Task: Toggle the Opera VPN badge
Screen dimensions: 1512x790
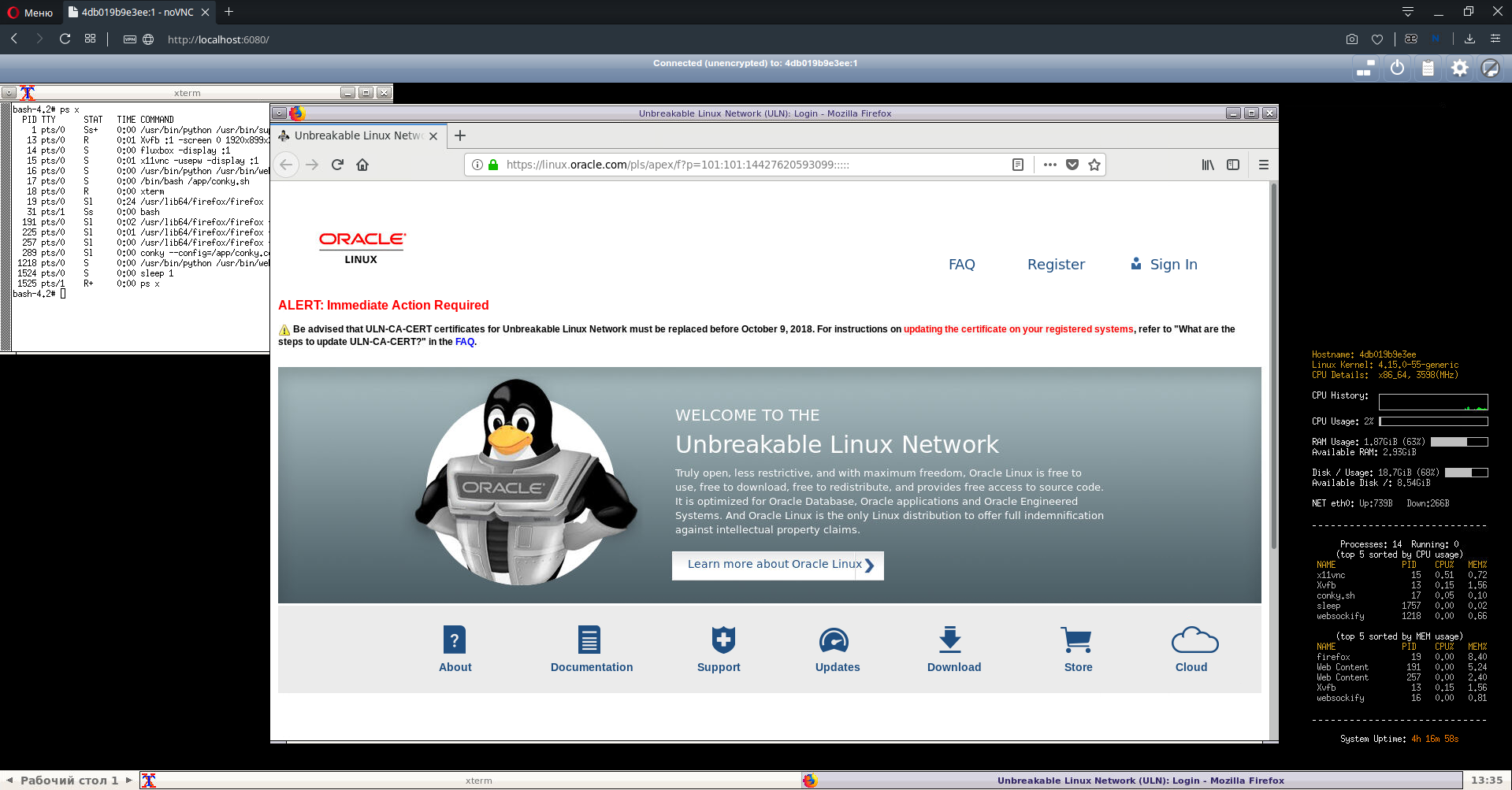Action: tap(130, 39)
